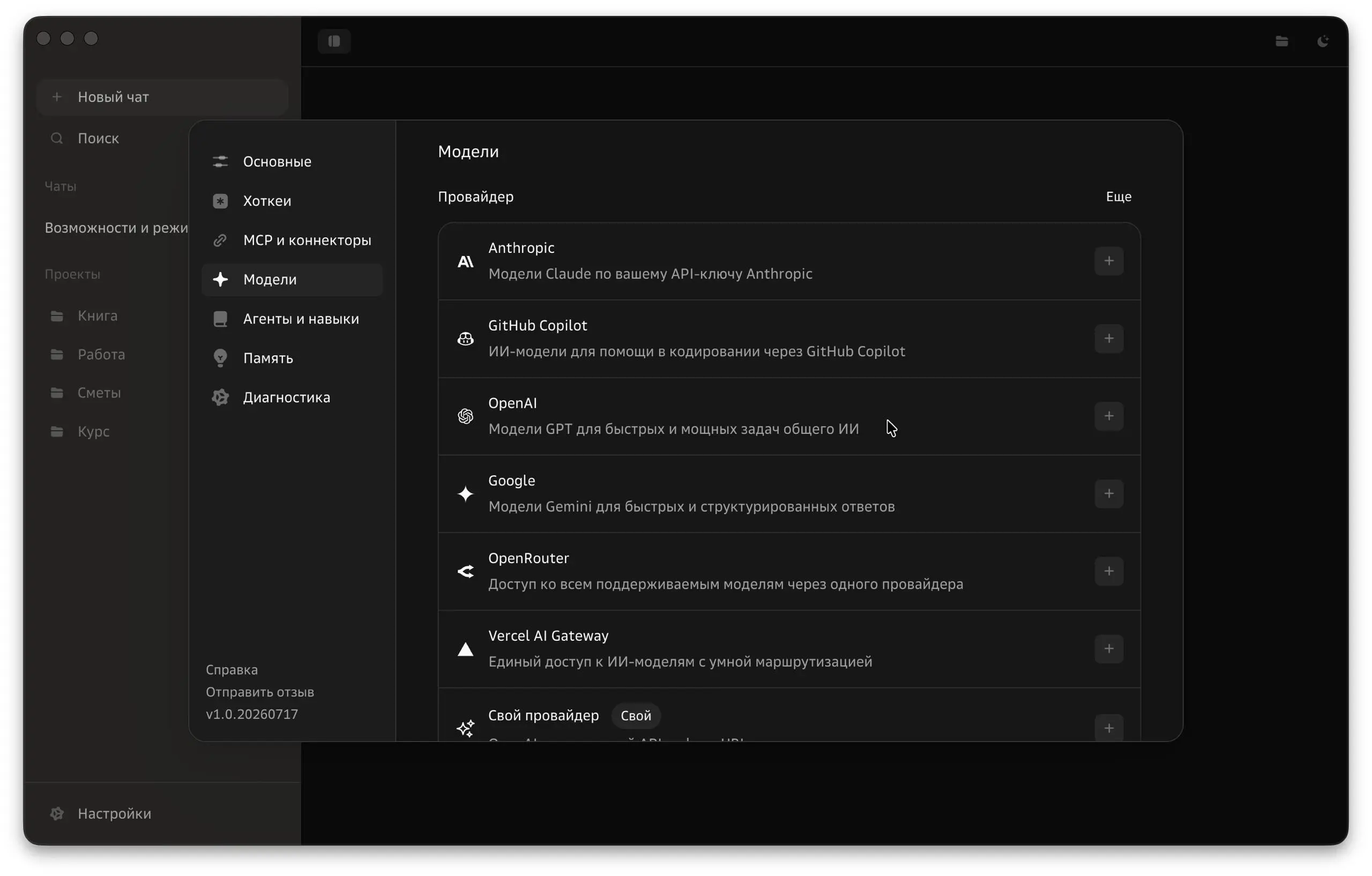The image size is (1372, 876).
Task: Add Свой провайдер with its plus button
Action: tap(1109, 728)
